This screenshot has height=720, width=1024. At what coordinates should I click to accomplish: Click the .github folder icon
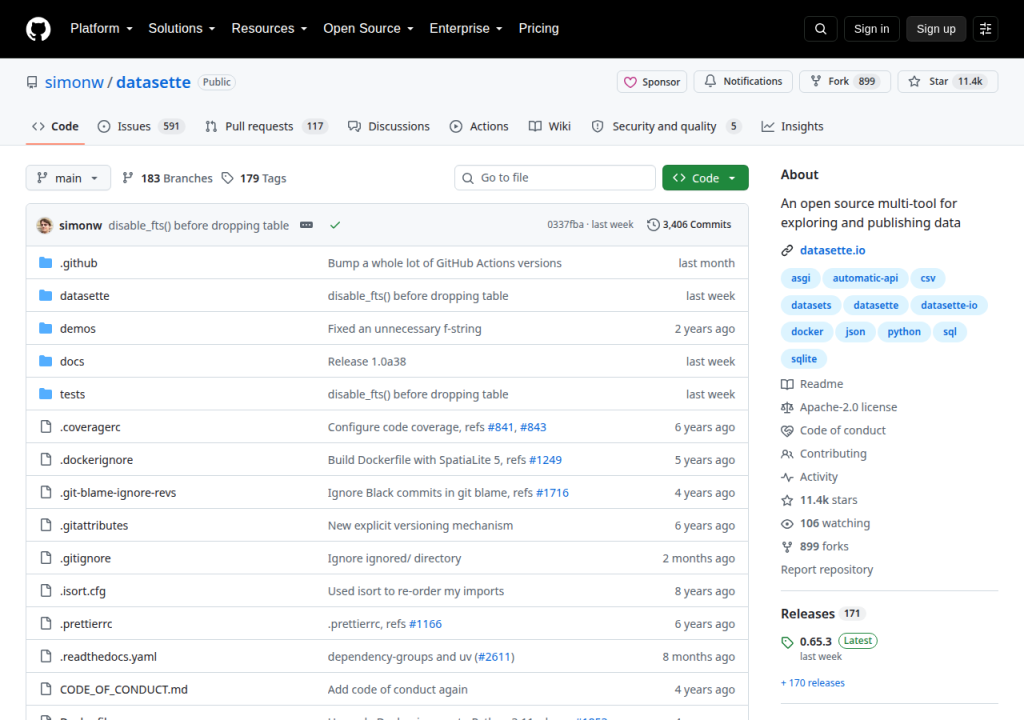pos(46,263)
